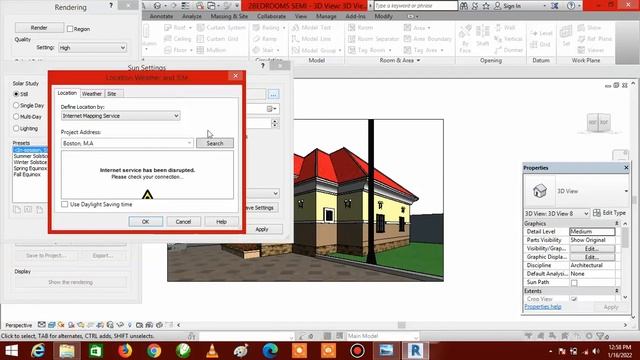Select the Mullion tool
The image size is (640, 360).
tap(211, 50)
